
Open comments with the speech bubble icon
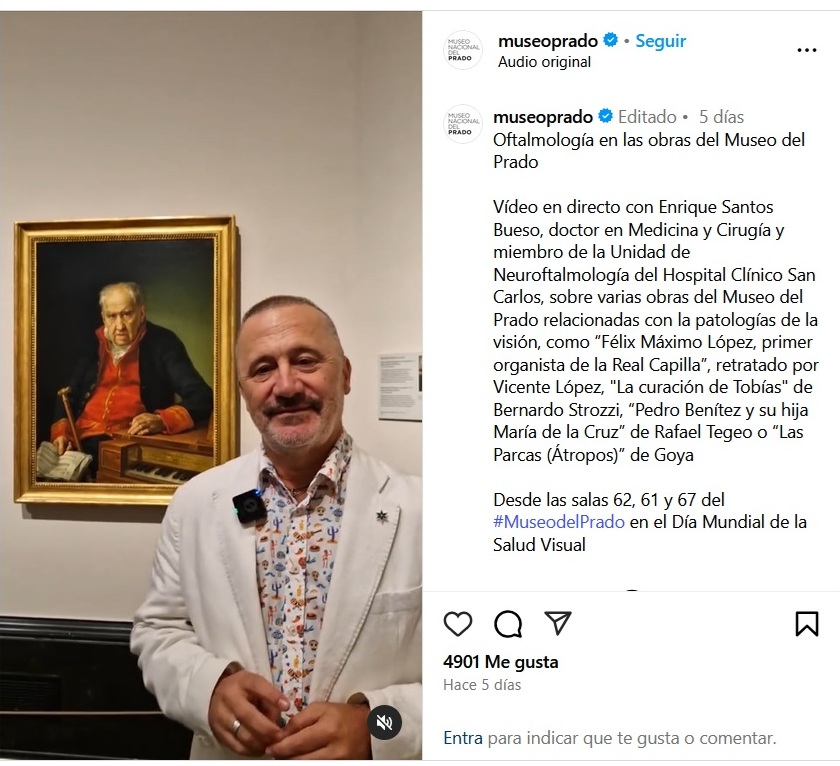pos(508,624)
